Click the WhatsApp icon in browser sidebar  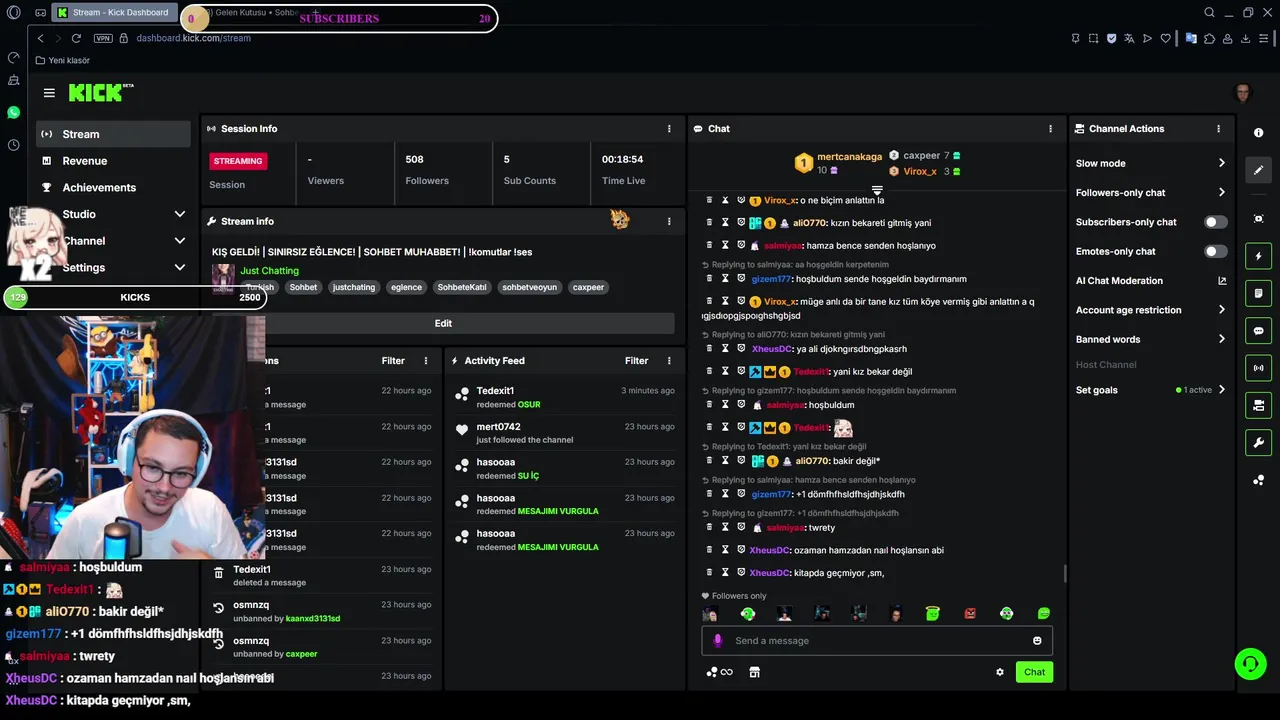coord(13,113)
